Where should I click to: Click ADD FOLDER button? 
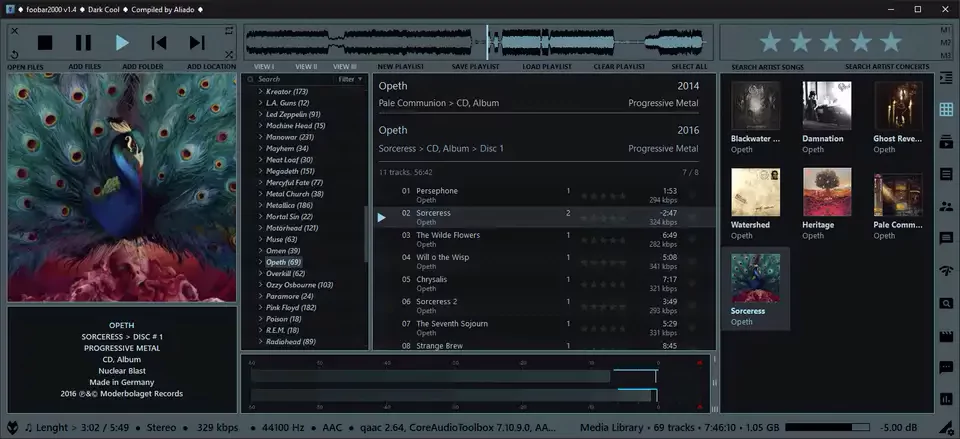[x=143, y=67]
